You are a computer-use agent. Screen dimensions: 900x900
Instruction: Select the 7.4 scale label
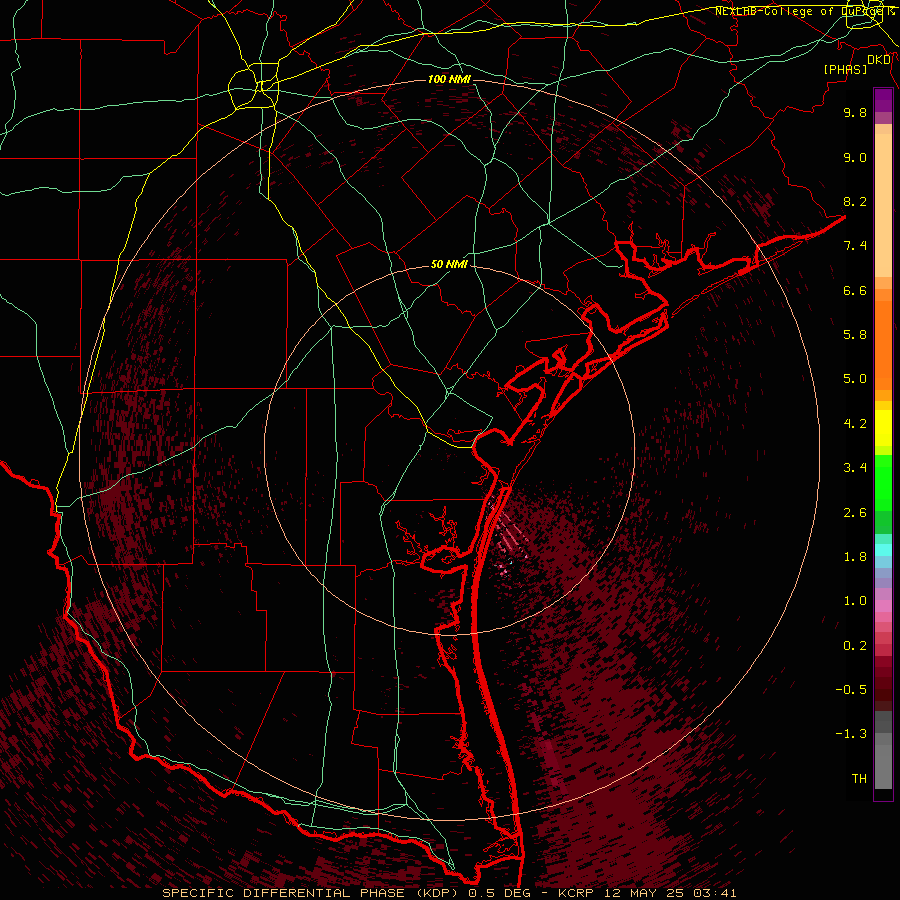click(x=855, y=246)
